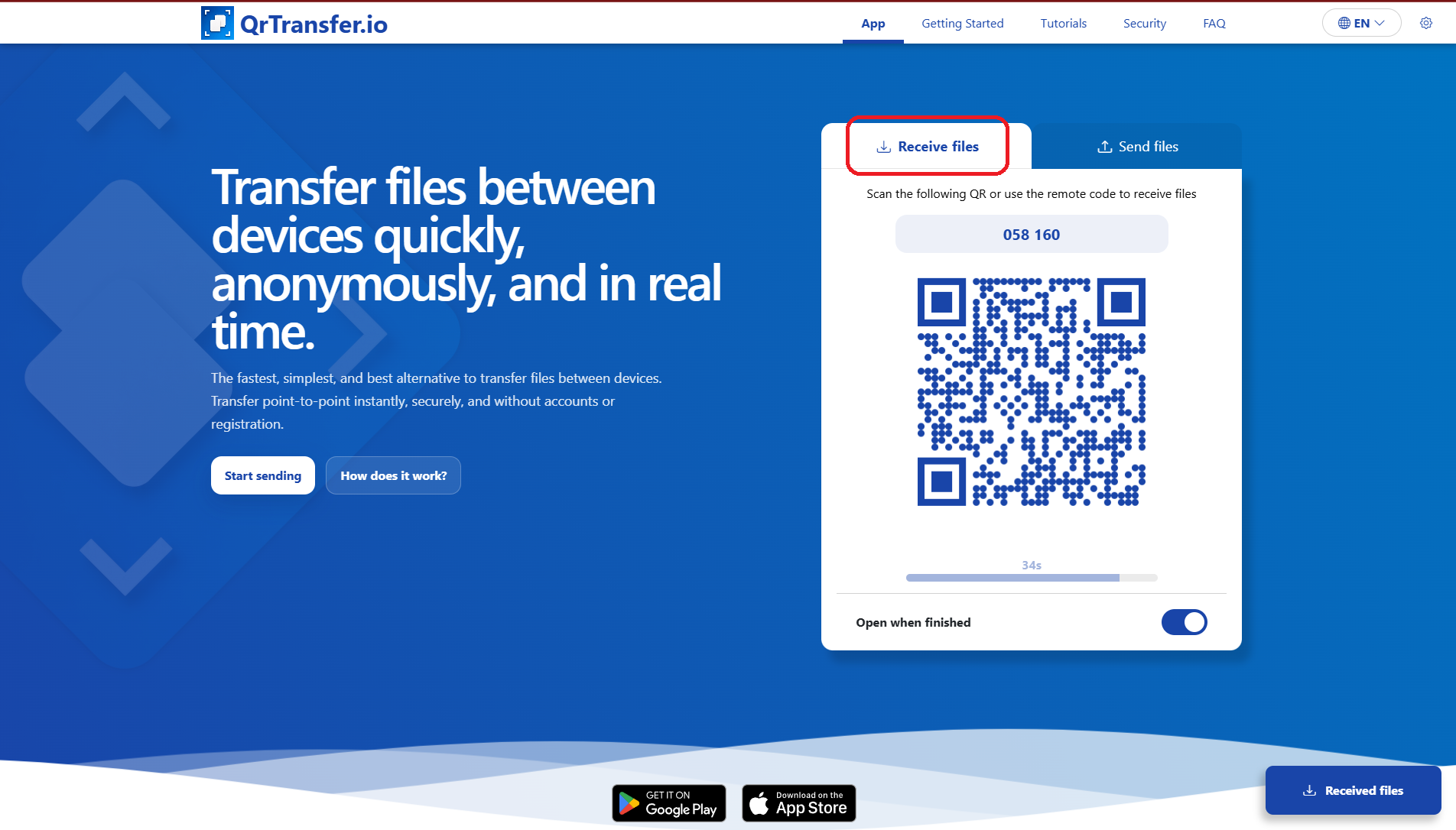Click How does it work? button
This screenshot has width=1456, height=830.
coord(393,475)
